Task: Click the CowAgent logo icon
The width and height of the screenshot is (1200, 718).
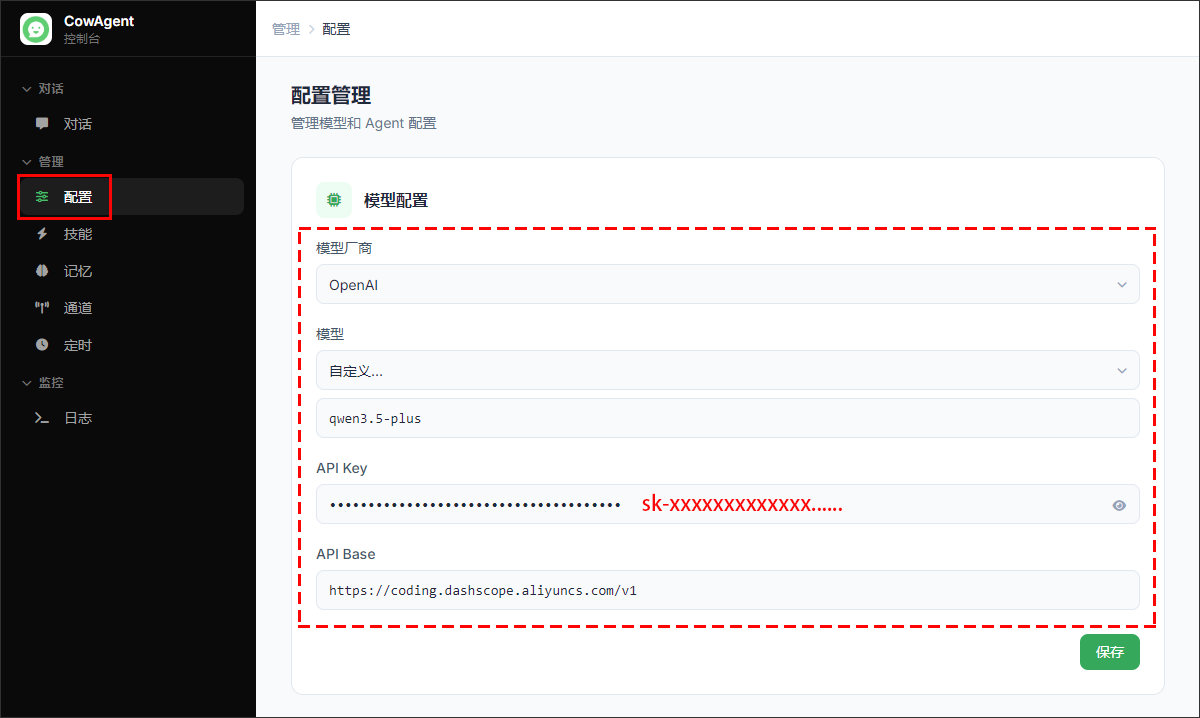Action: tap(36, 29)
